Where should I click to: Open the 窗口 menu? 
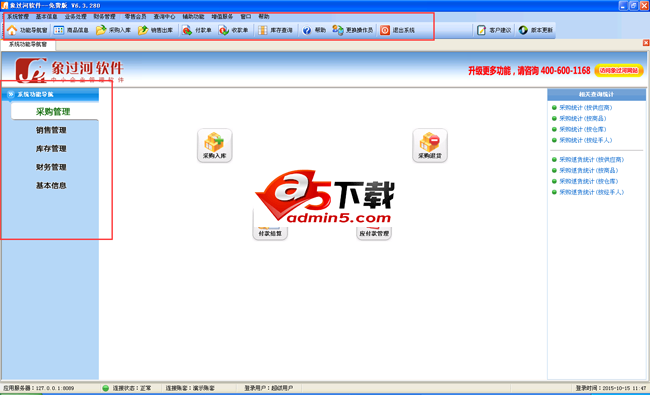[246, 17]
